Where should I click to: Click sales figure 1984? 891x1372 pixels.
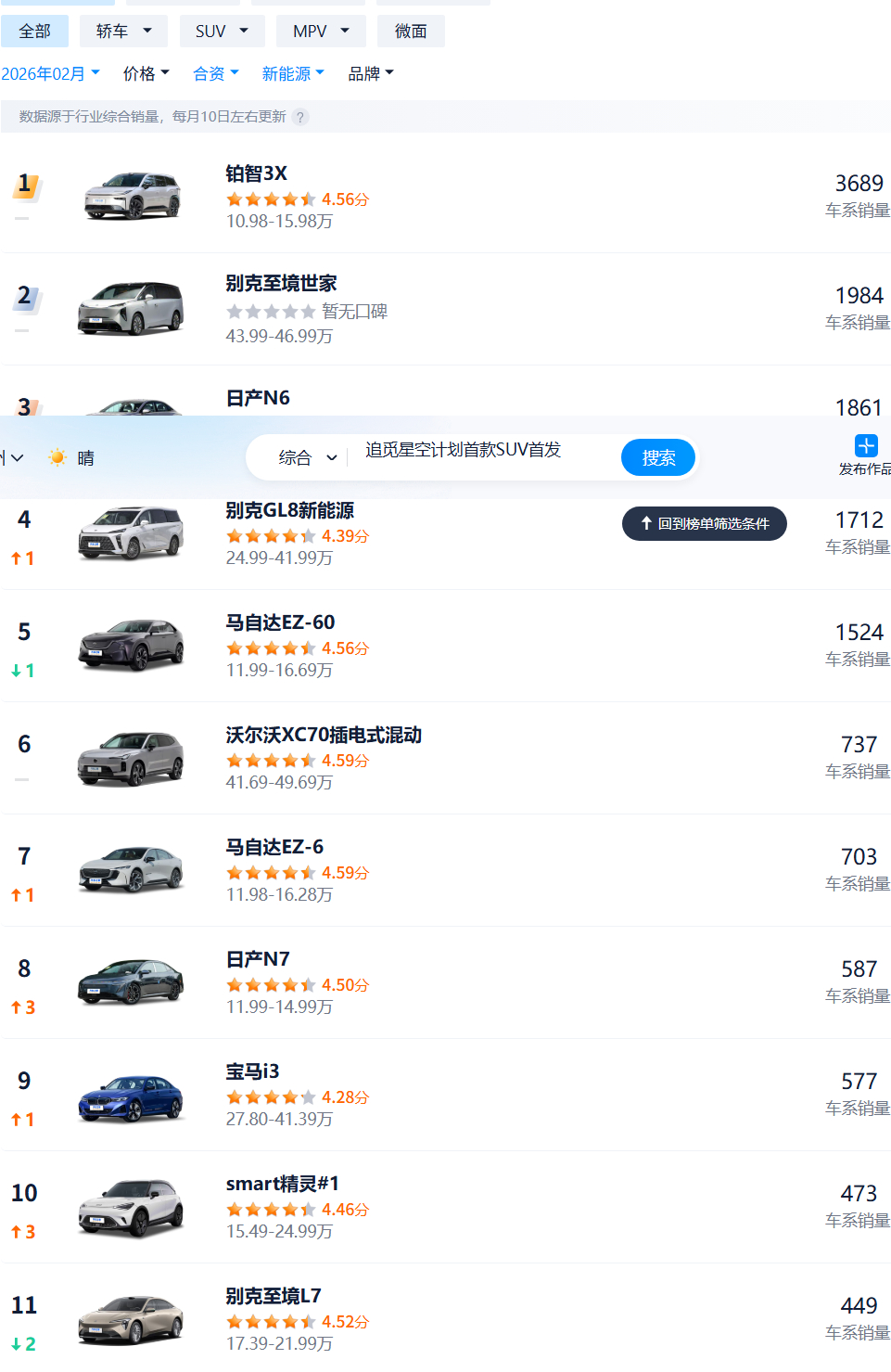click(x=859, y=295)
